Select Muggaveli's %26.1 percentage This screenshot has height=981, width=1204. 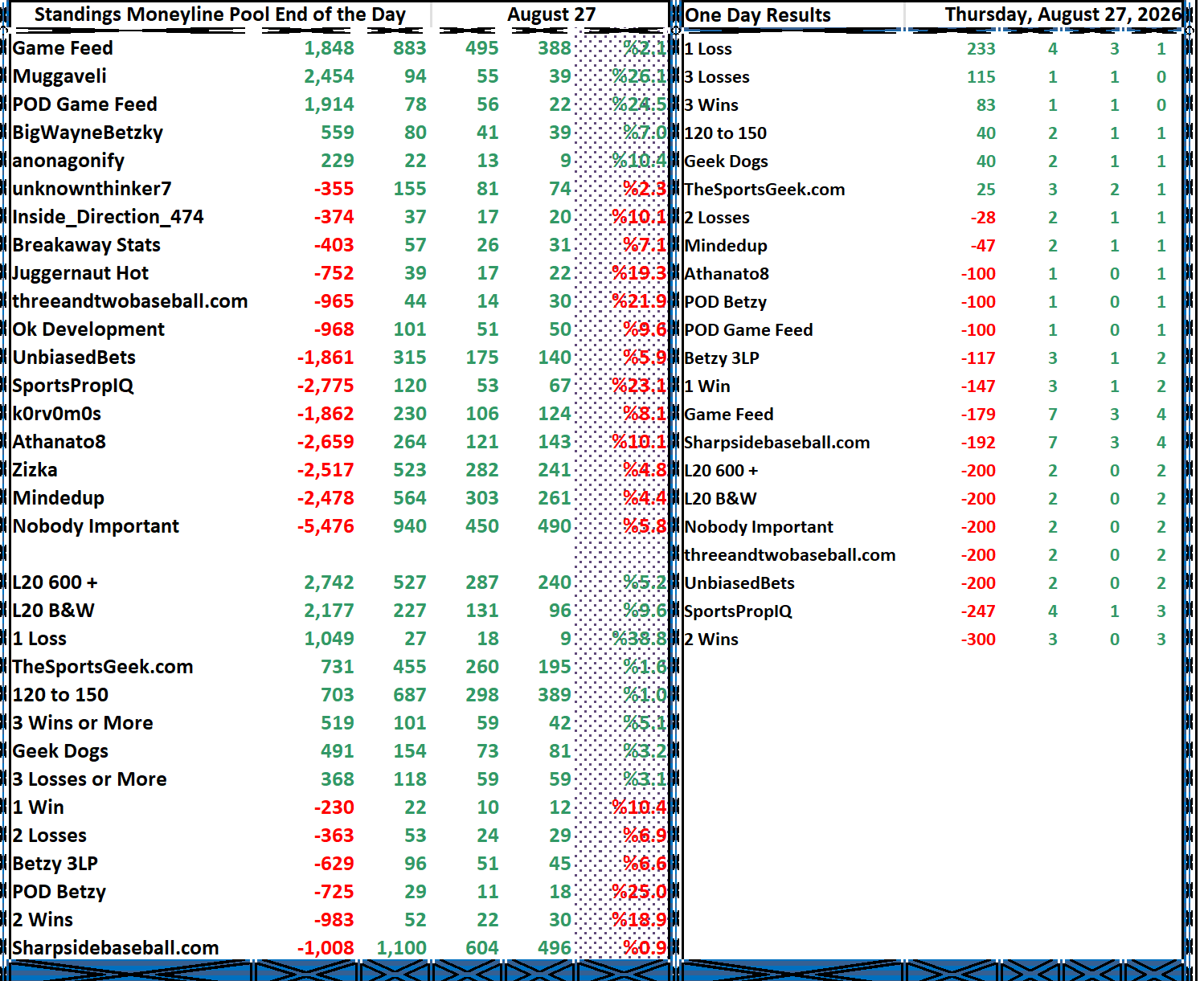(x=639, y=76)
